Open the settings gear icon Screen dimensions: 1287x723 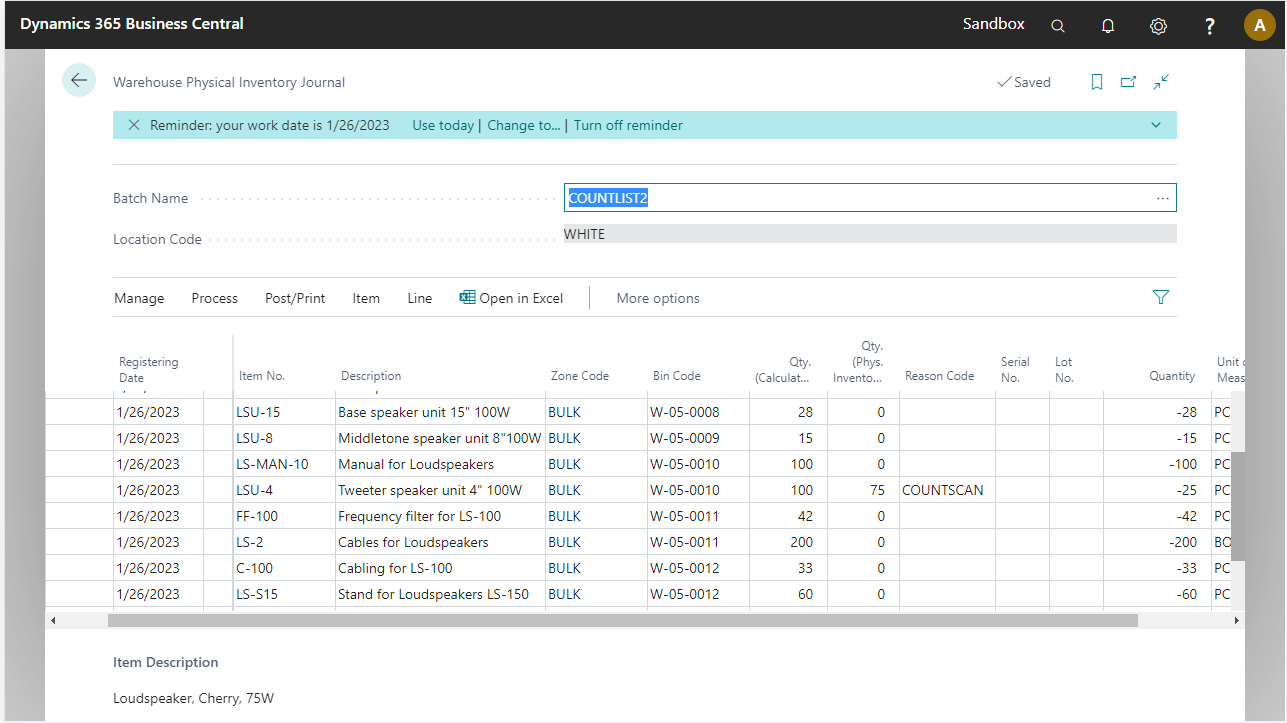(1158, 25)
